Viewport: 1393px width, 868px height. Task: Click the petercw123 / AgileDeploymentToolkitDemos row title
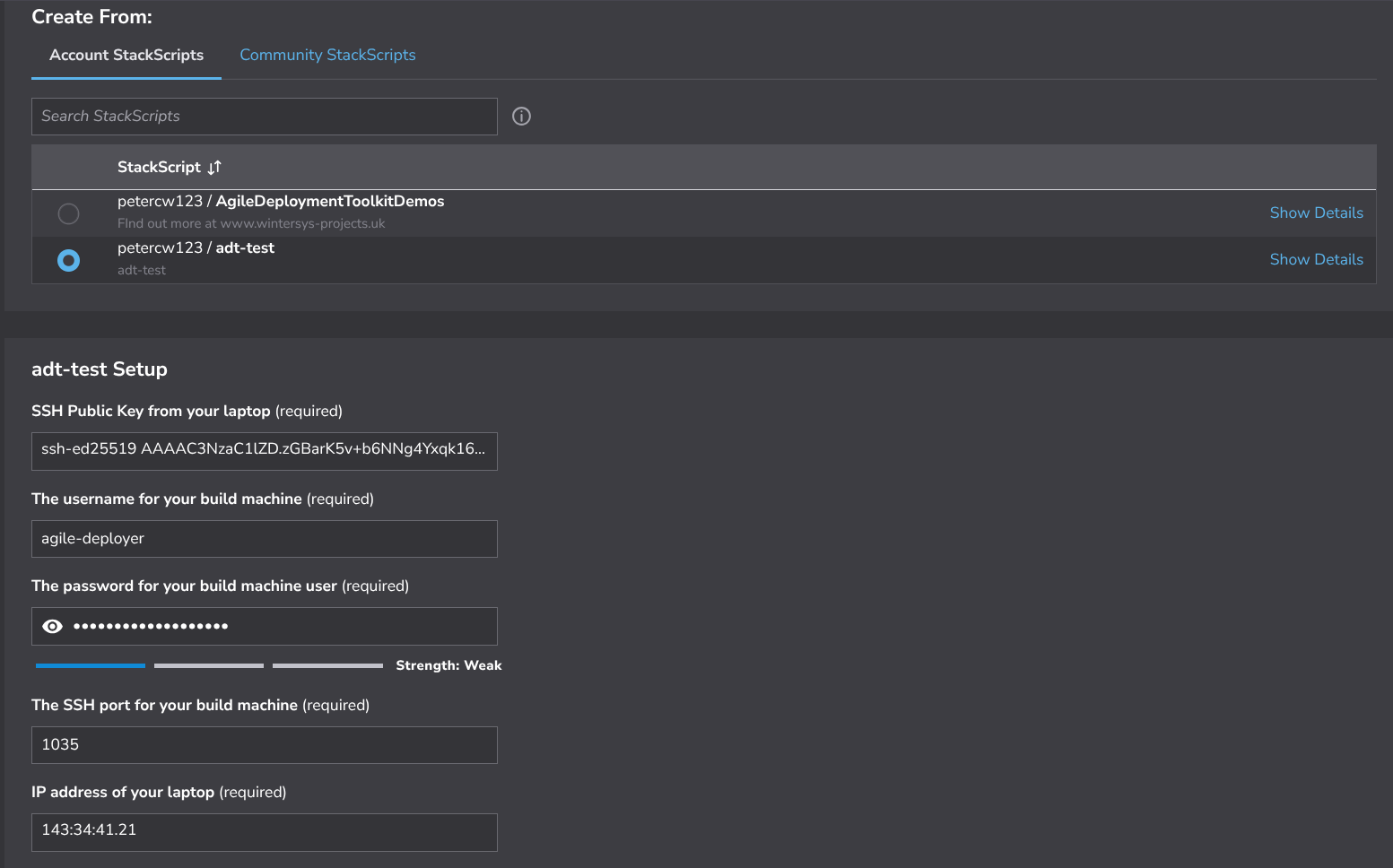(x=281, y=202)
